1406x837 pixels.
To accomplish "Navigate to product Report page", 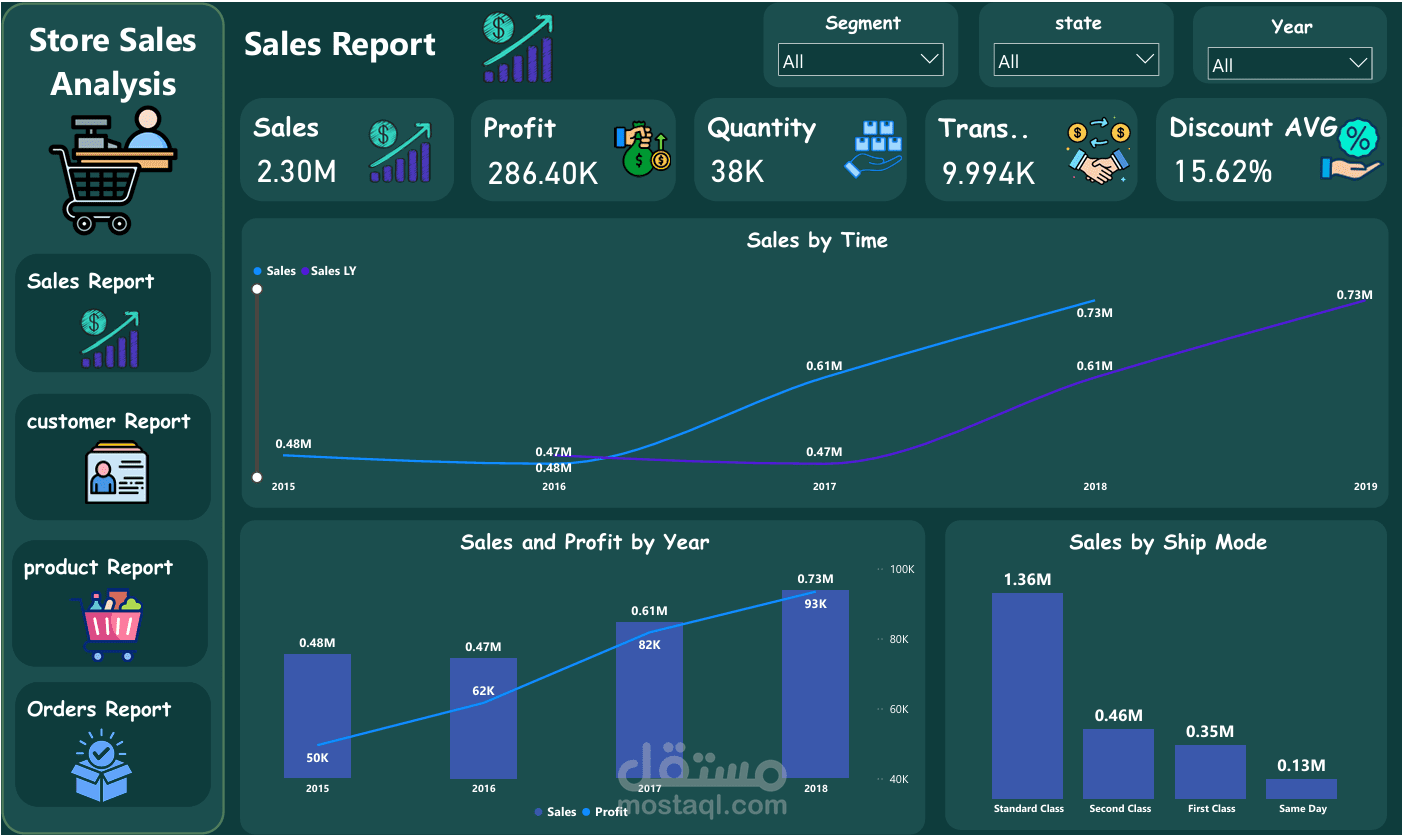I will pyautogui.click(x=110, y=604).
